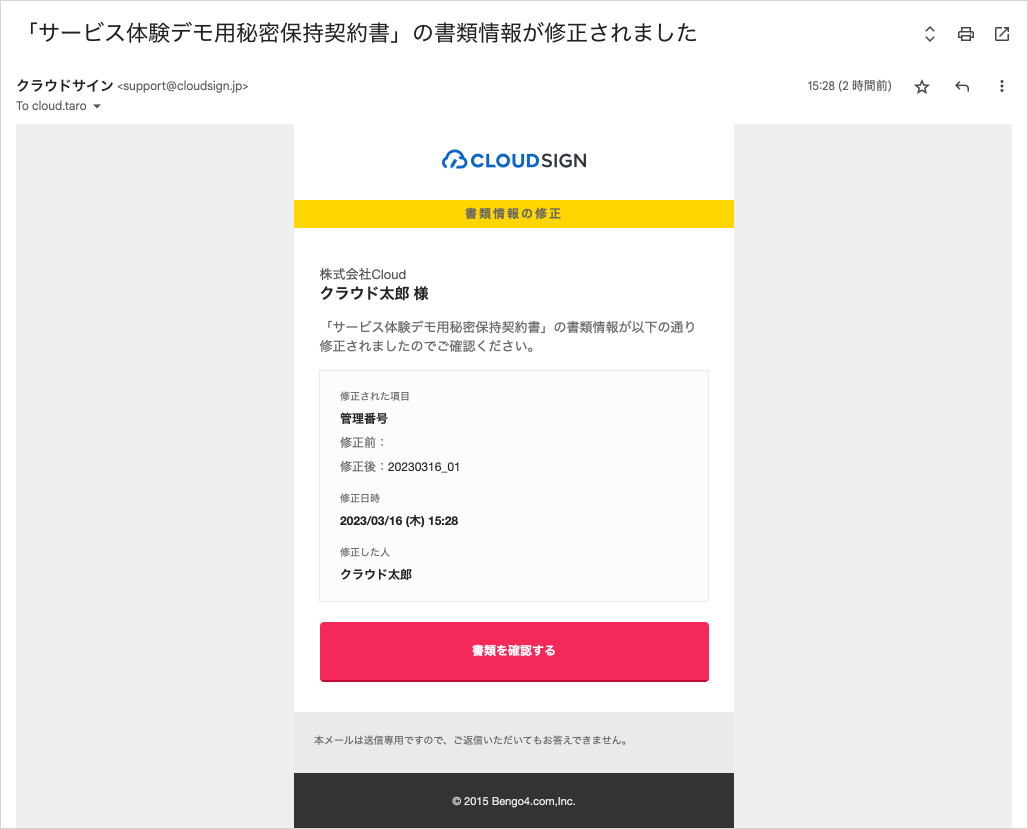This screenshot has height=829, width=1028.
Task: Open email in new window icon
Action: 1002,34
